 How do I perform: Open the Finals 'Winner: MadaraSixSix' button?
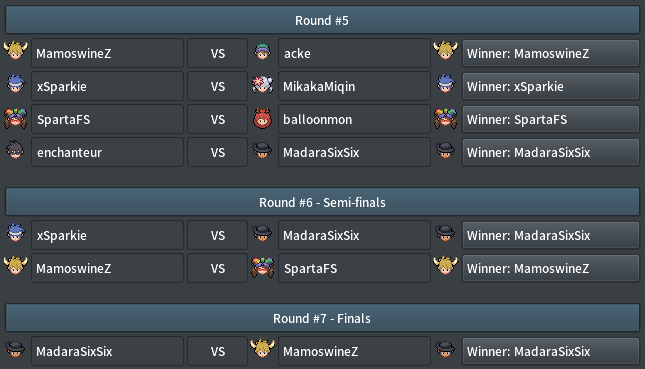[551, 351]
